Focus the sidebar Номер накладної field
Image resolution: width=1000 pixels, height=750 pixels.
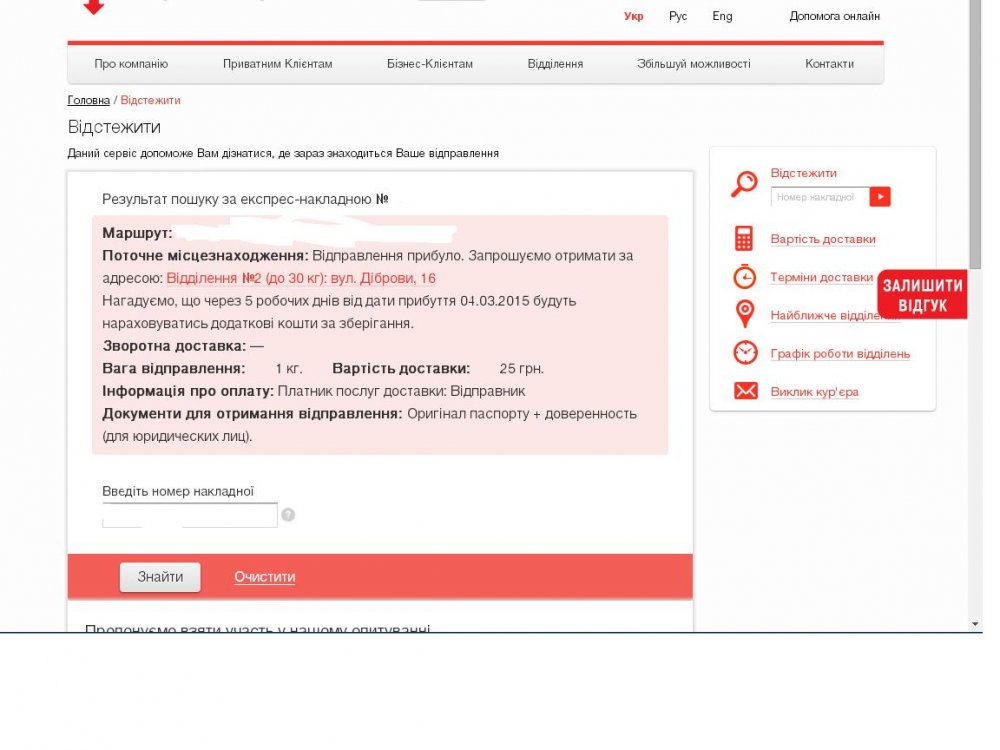[820, 196]
